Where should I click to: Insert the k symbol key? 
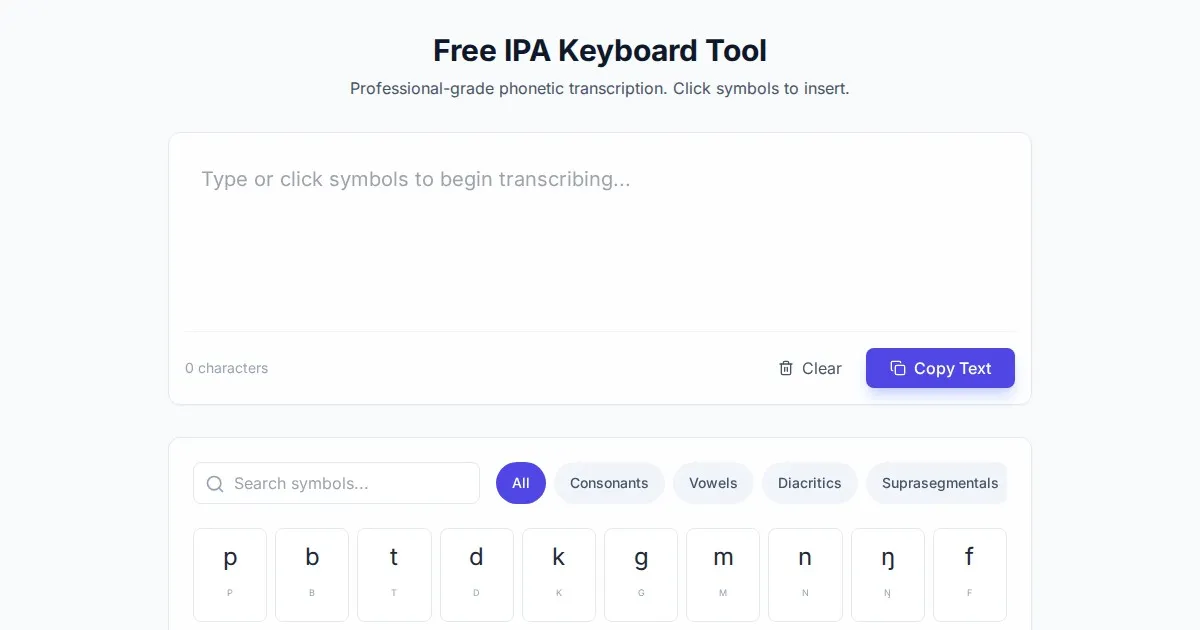[x=559, y=574]
